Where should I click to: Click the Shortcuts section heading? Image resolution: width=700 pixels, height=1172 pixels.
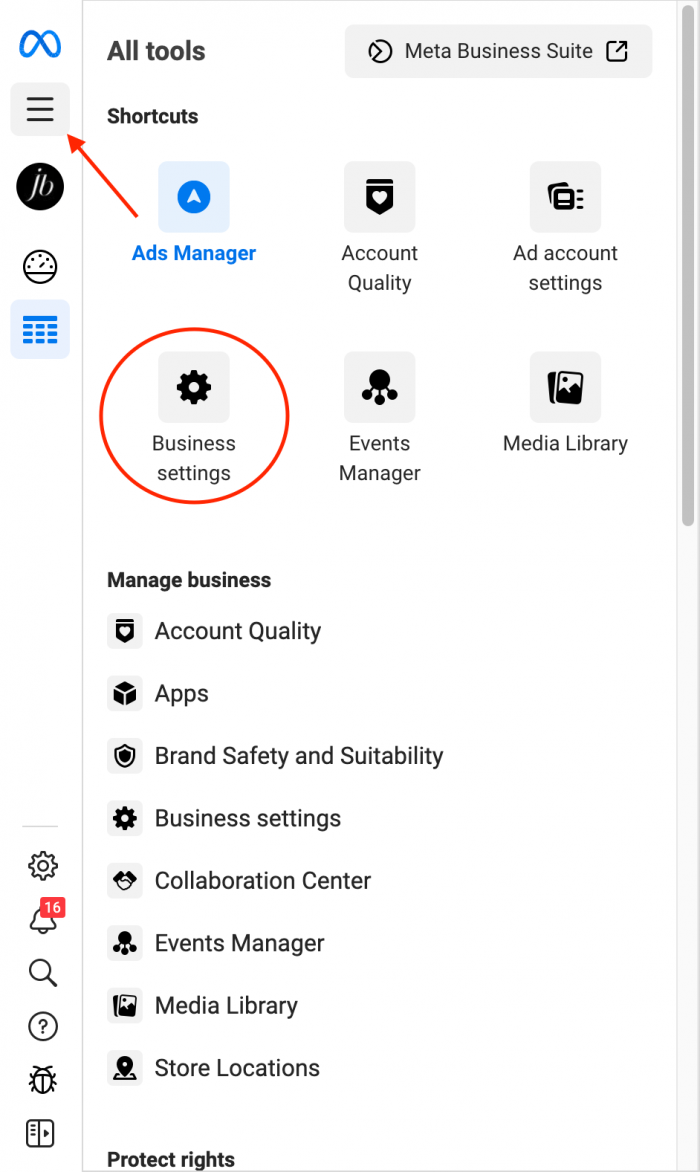point(152,116)
